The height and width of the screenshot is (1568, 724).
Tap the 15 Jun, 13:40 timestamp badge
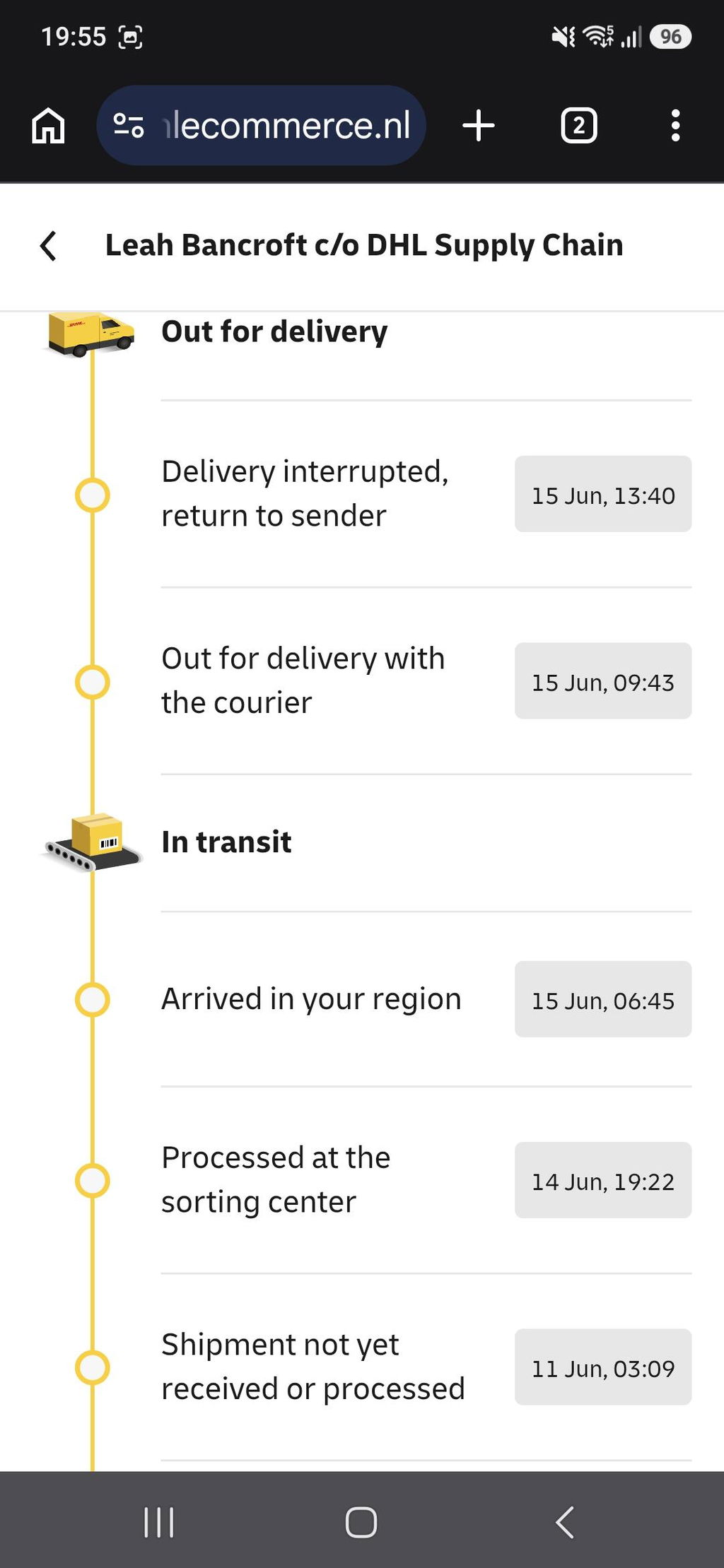[603, 494]
